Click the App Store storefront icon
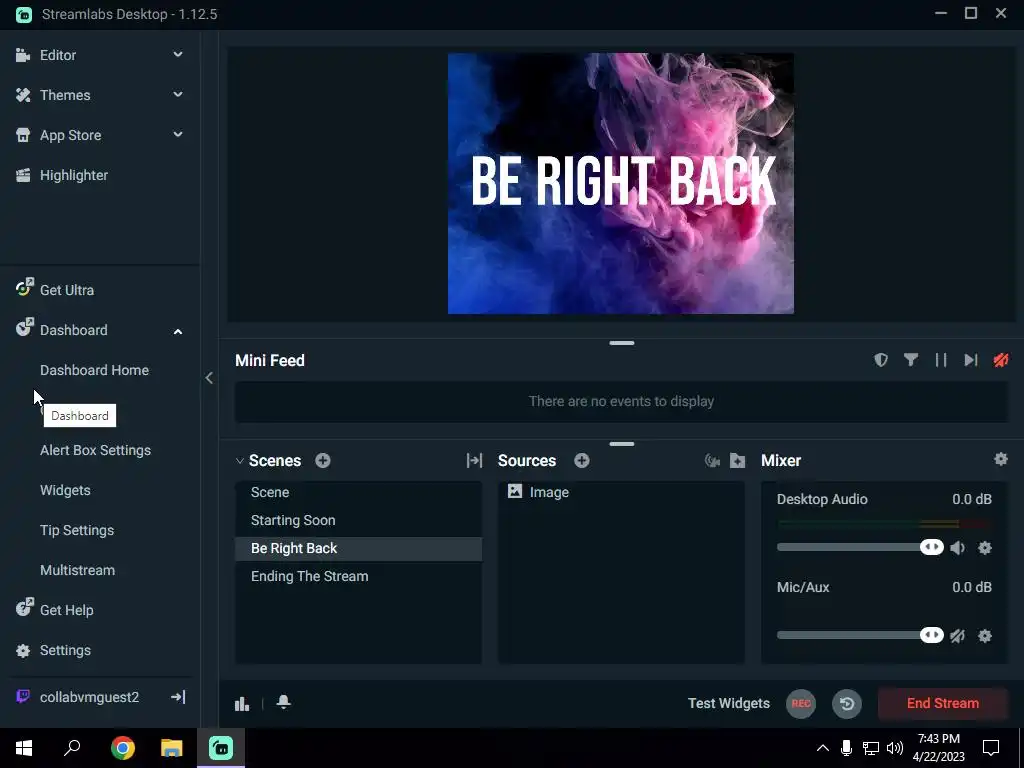The height and width of the screenshot is (768, 1024). [23, 135]
